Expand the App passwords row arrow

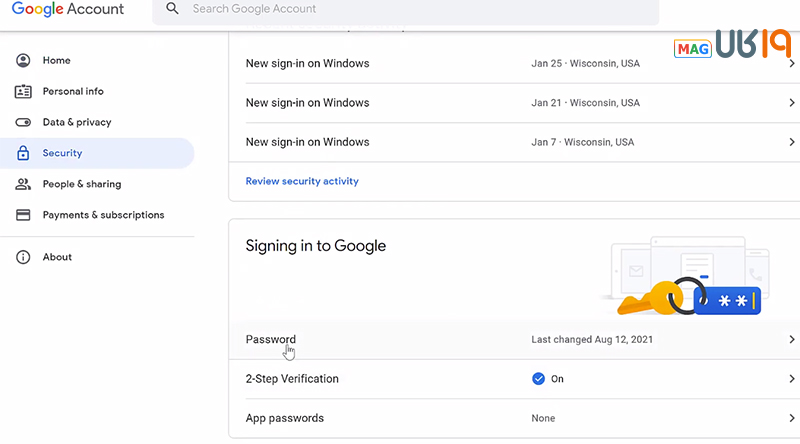(x=791, y=418)
